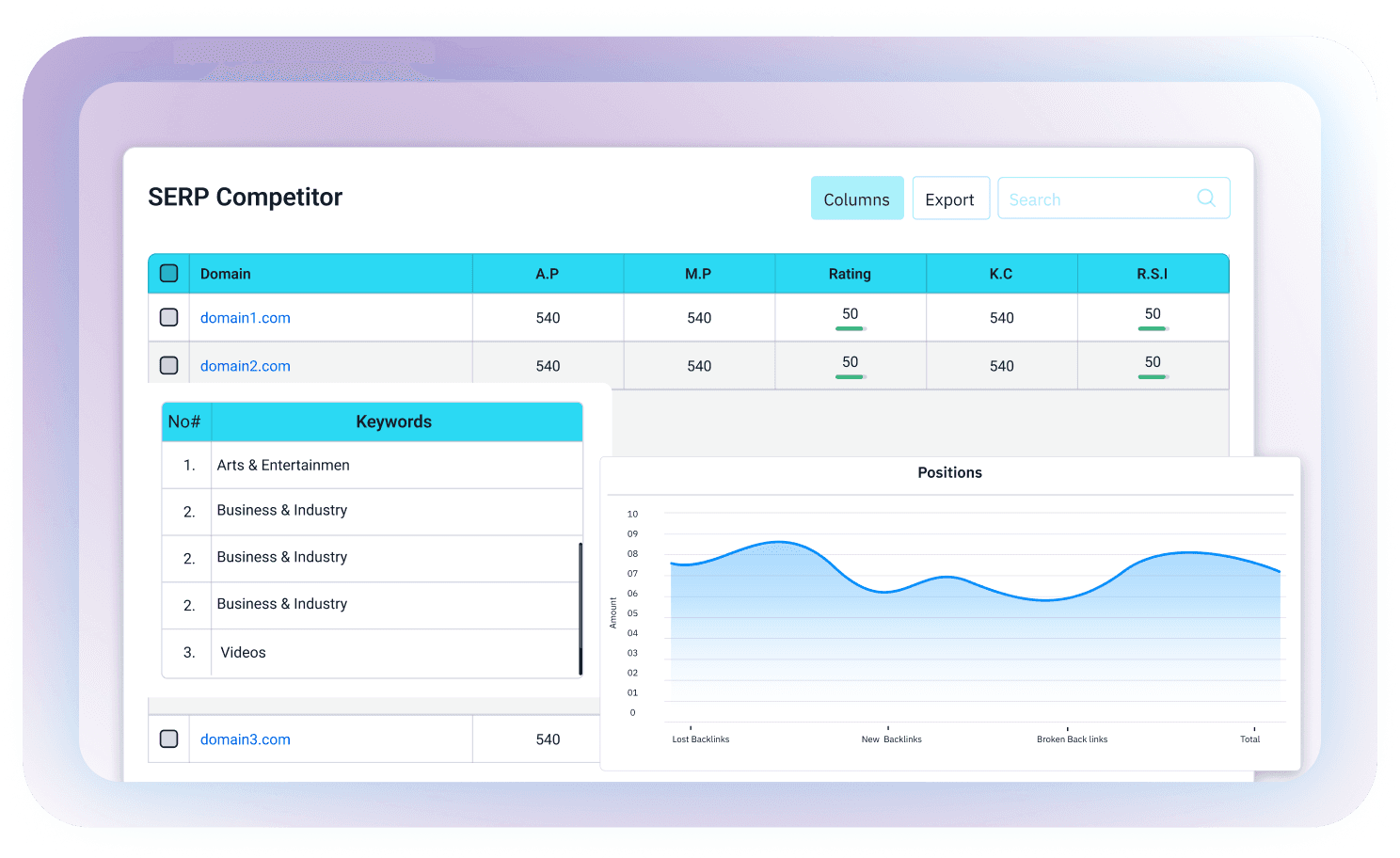Check the domain1.com row checkbox
The height and width of the screenshot is (858, 1400).
169,317
